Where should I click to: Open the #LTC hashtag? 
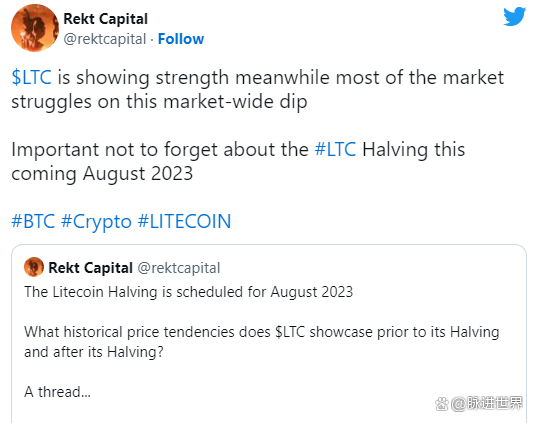[x=335, y=149]
